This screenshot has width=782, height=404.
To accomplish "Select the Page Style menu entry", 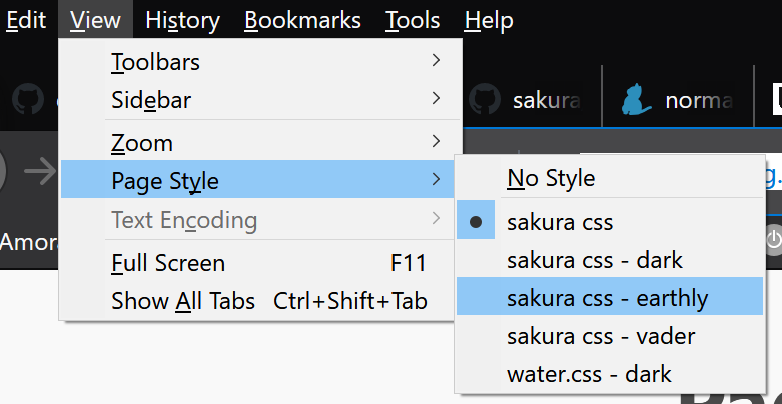I will (257, 180).
